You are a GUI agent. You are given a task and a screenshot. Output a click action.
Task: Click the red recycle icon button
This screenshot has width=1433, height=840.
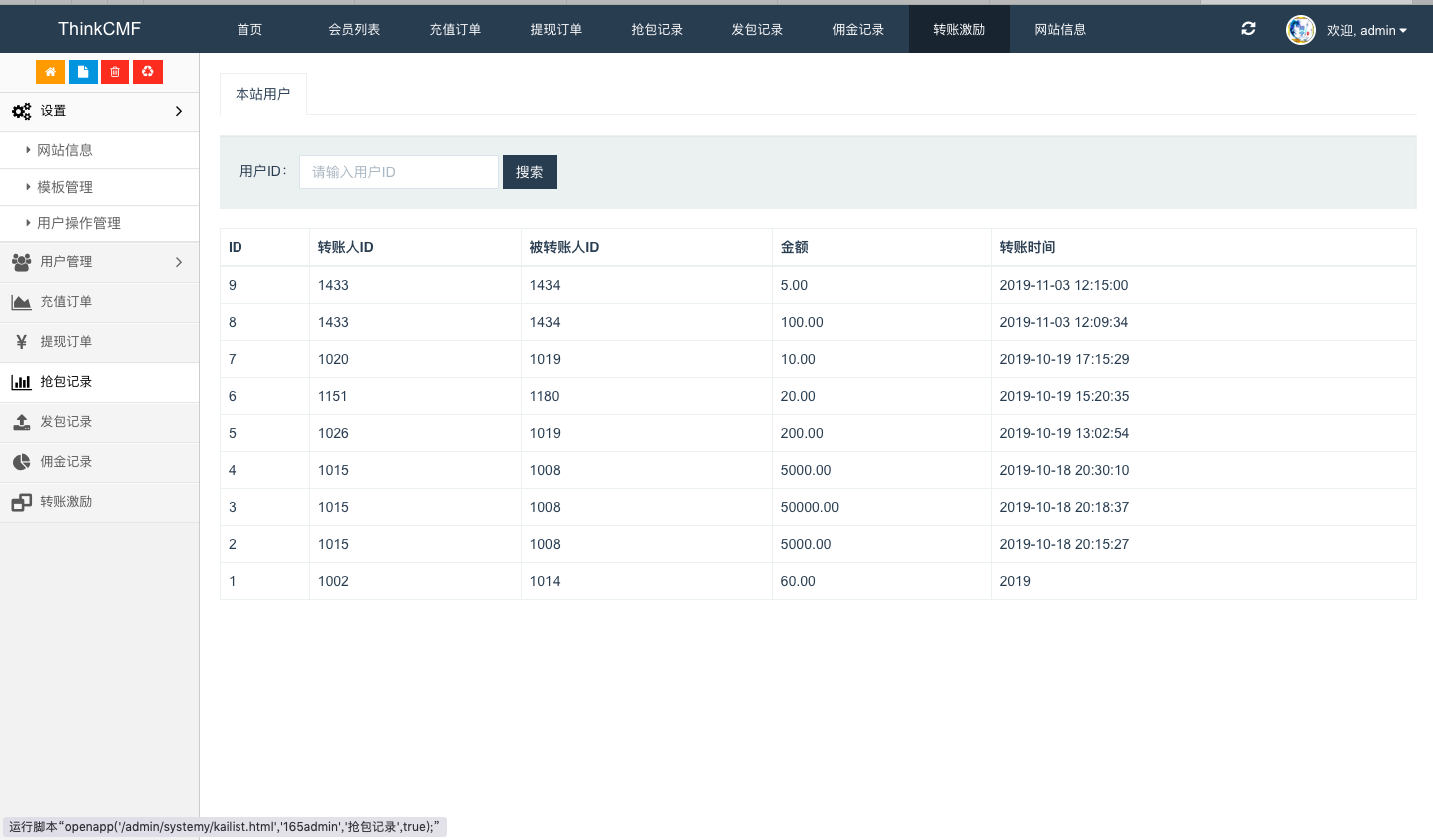click(148, 72)
